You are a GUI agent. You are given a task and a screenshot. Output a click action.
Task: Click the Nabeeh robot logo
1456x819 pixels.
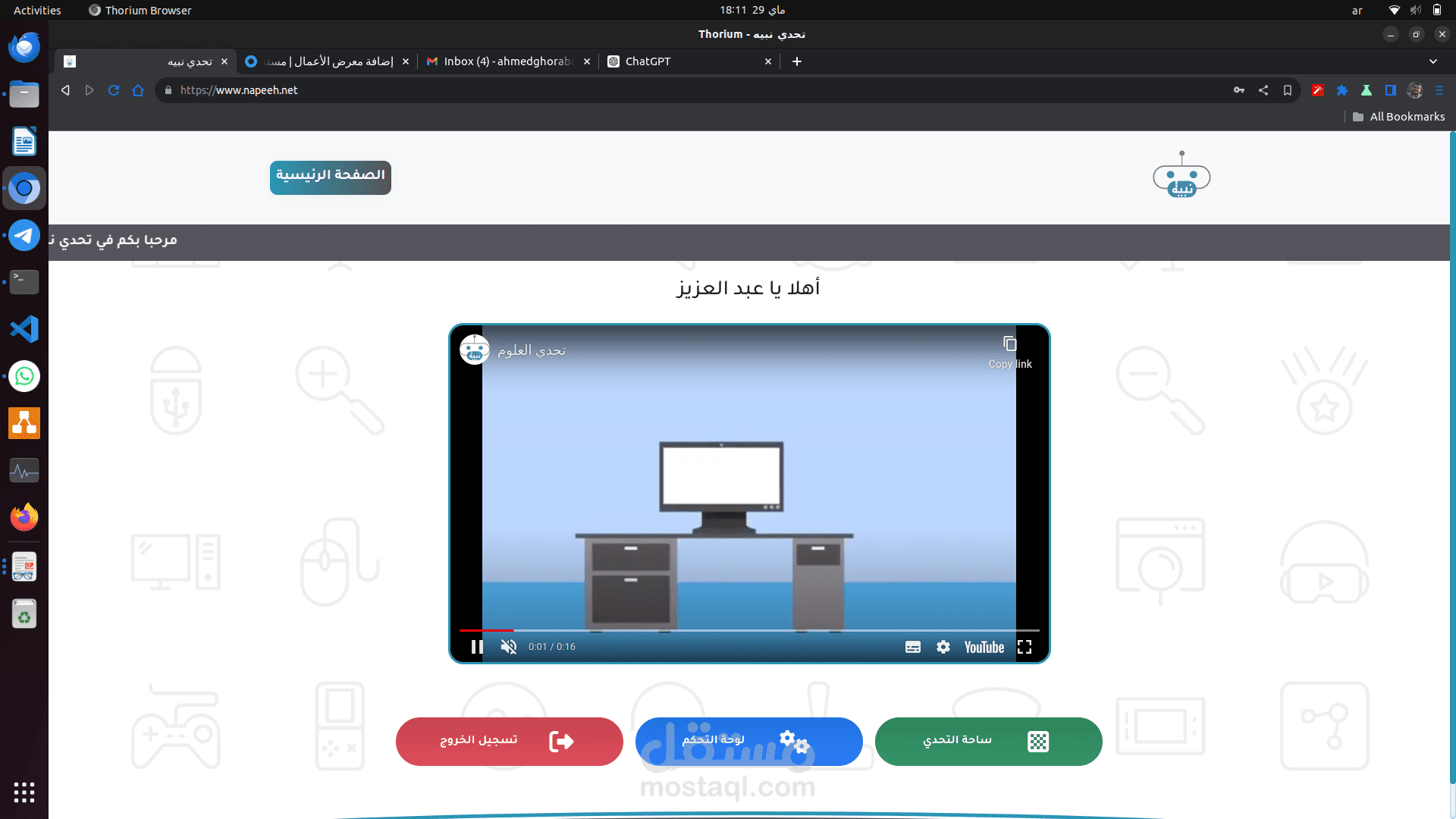(x=1181, y=176)
